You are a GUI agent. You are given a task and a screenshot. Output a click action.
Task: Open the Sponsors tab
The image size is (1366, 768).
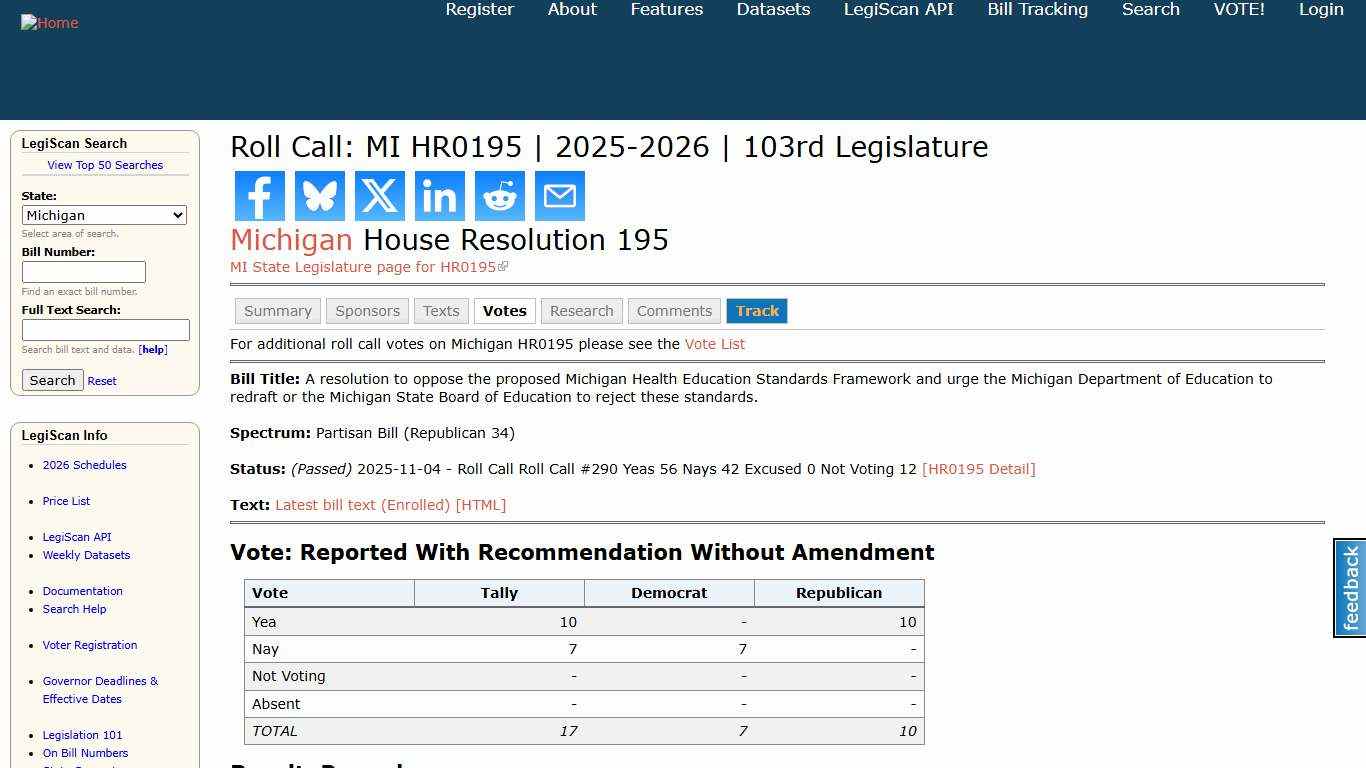[x=367, y=310]
